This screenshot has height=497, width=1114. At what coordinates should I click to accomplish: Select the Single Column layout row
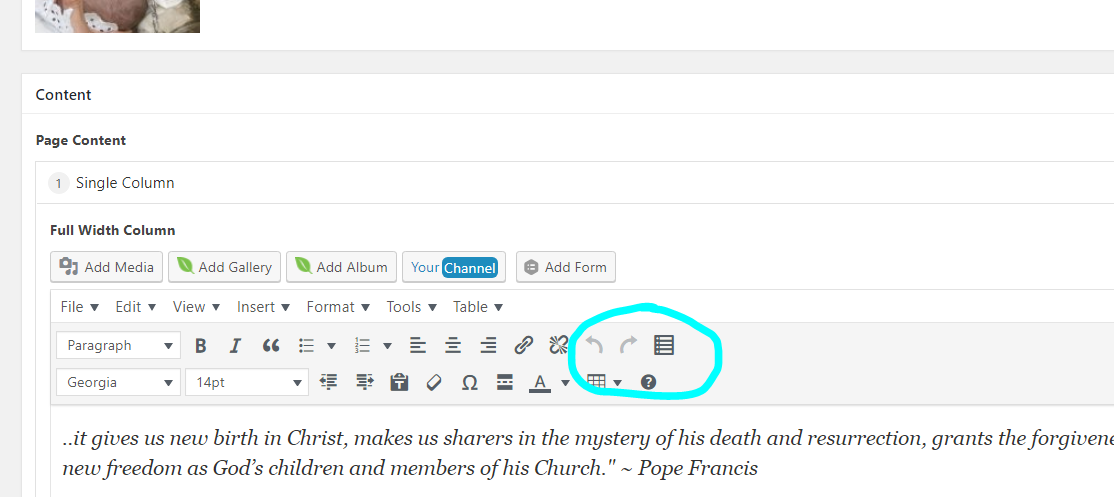click(125, 183)
